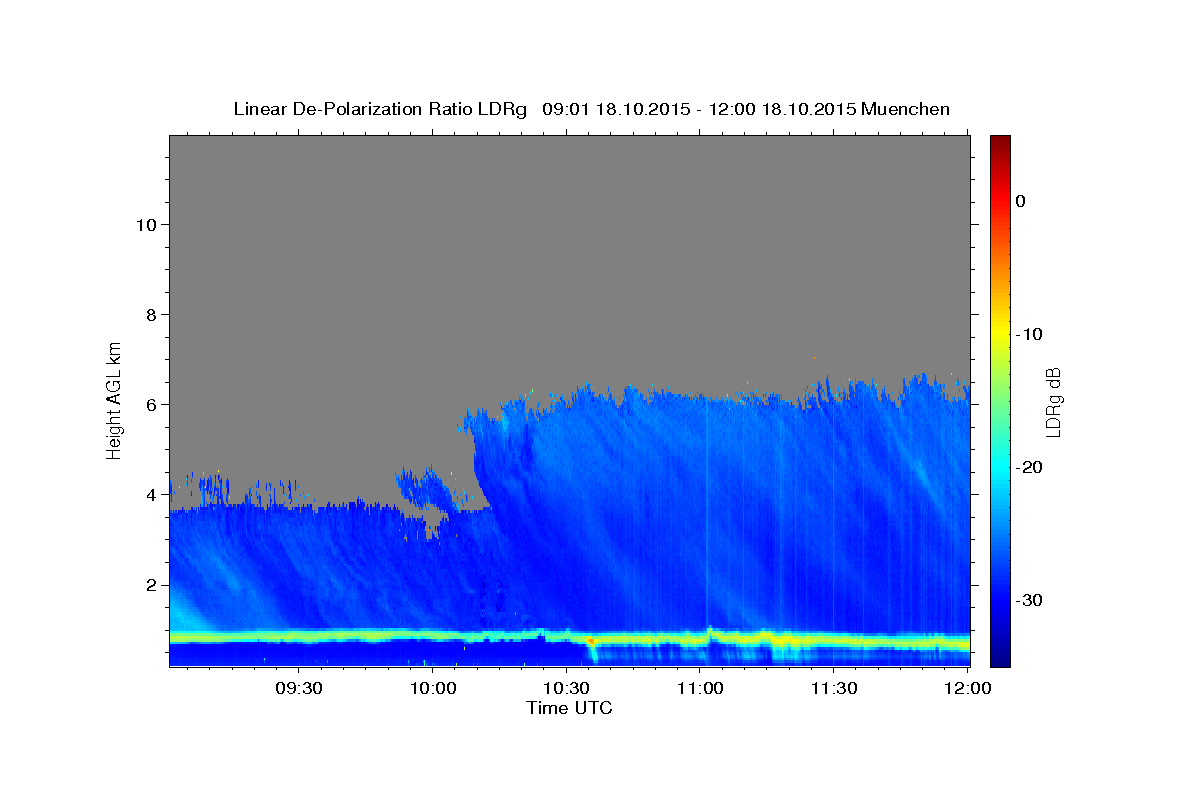Viewport: 1200px width, 800px height.
Task: Click the colorbar value -30 label
Action: coord(1029,600)
